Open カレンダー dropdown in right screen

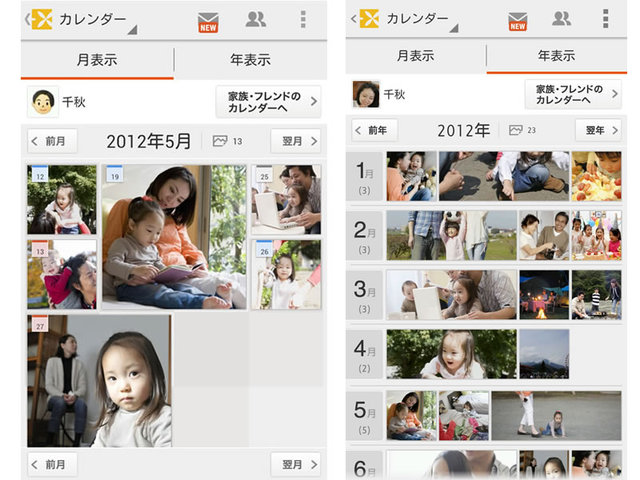(x=422, y=20)
